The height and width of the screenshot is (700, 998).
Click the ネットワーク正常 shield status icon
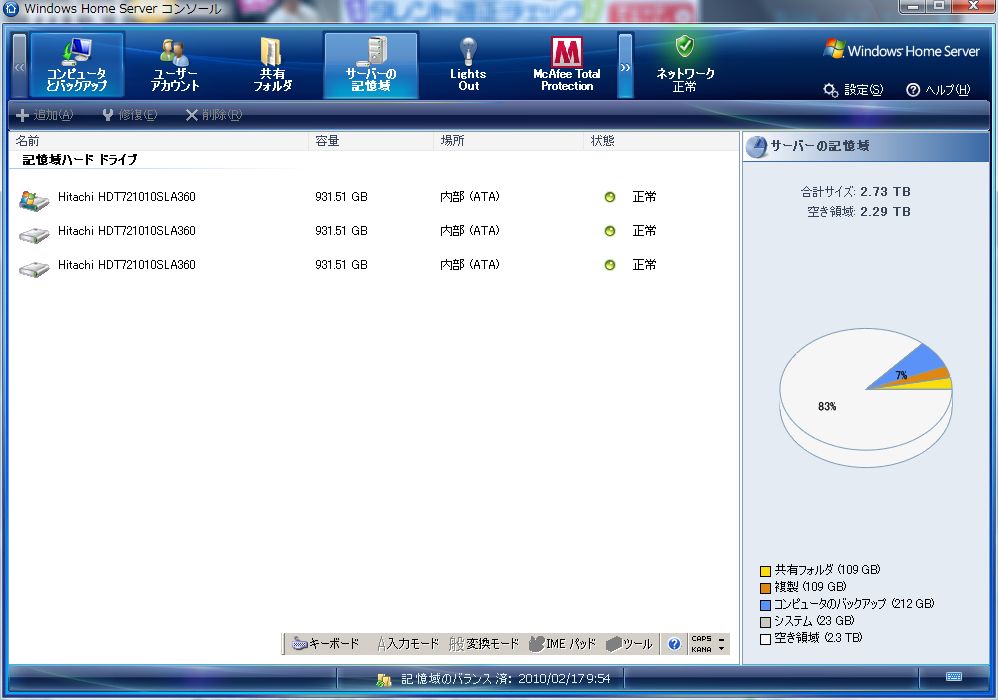(685, 46)
